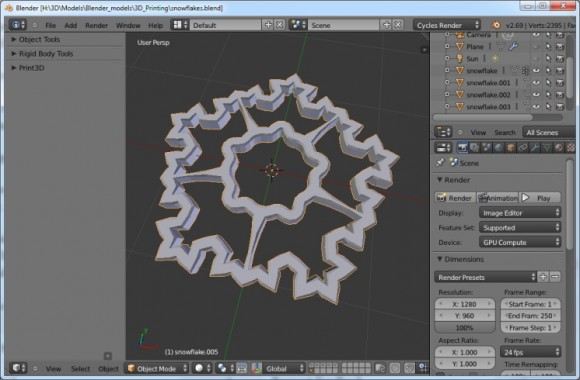Toggle visibility of snowflake.001
The width and height of the screenshot is (580, 380).
(536, 83)
